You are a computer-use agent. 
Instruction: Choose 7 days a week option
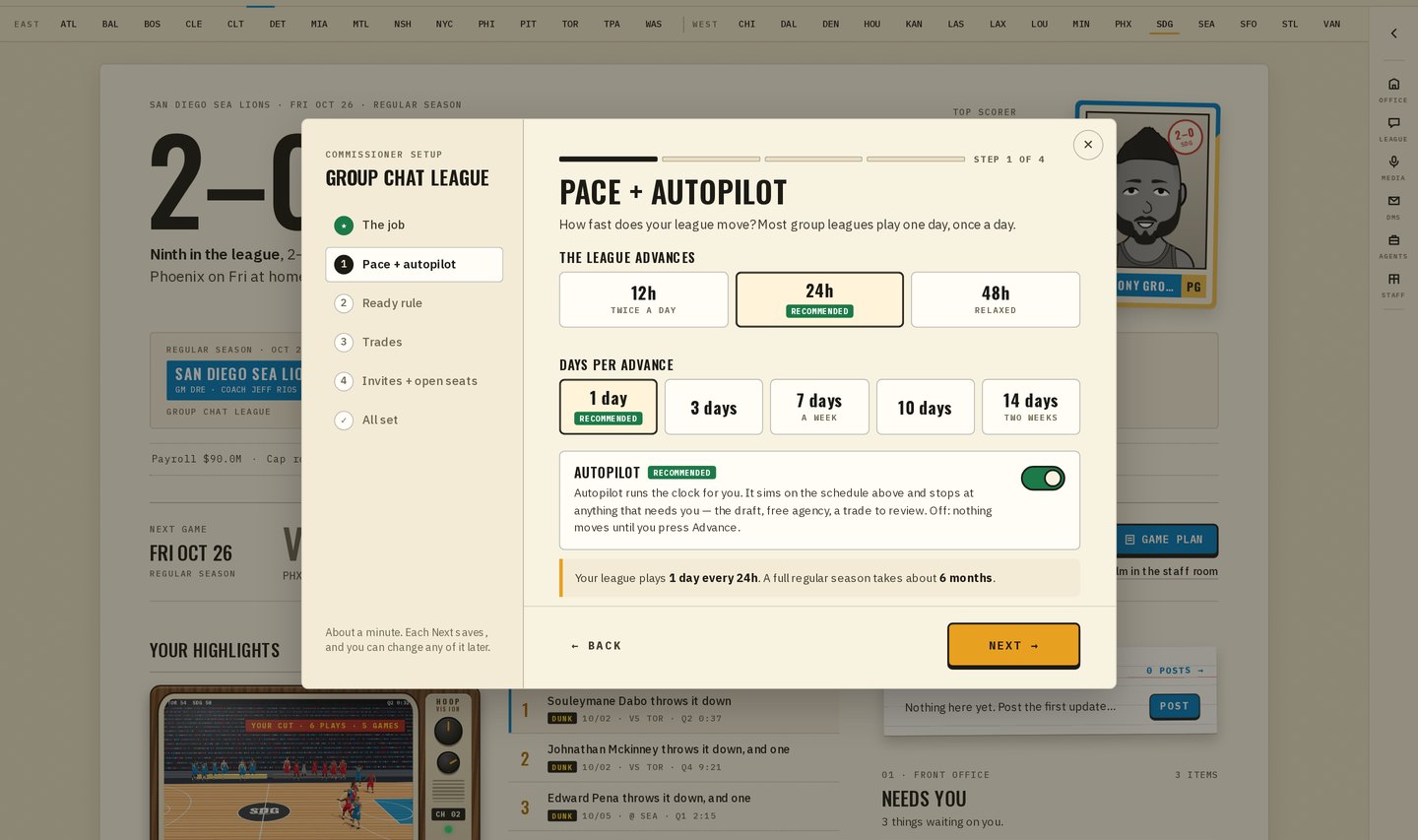point(819,407)
